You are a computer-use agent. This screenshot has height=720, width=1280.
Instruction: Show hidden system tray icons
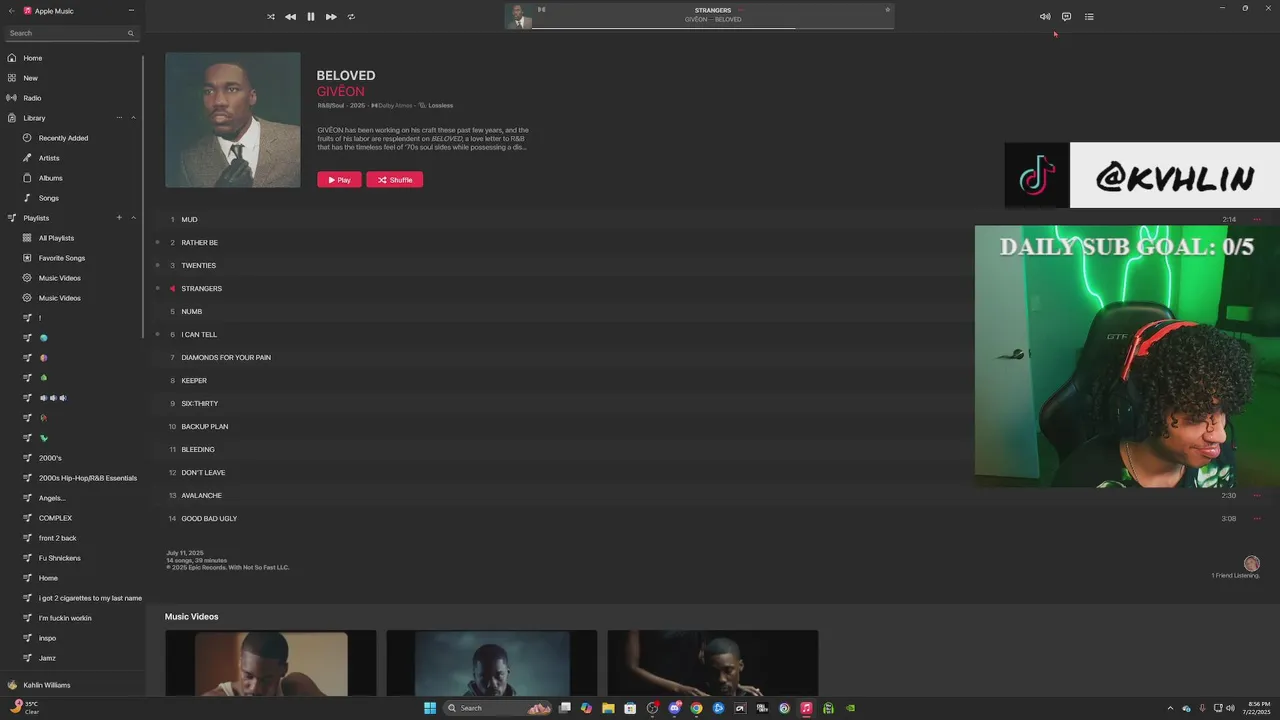(x=1170, y=708)
